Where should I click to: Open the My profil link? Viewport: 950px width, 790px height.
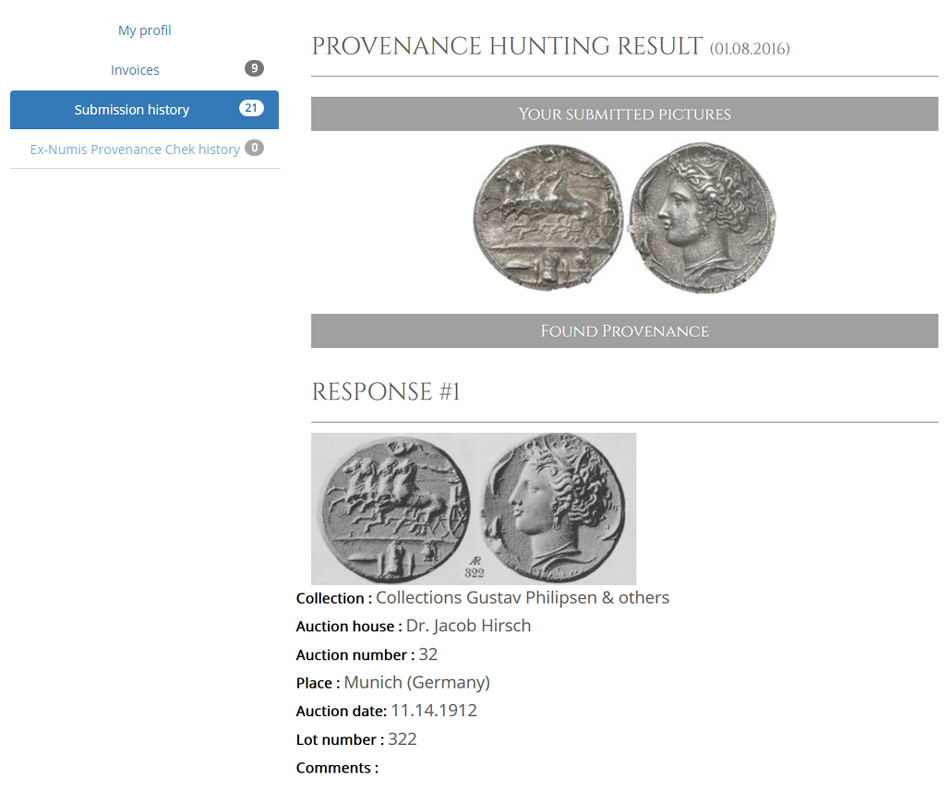[x=144, y=30]
